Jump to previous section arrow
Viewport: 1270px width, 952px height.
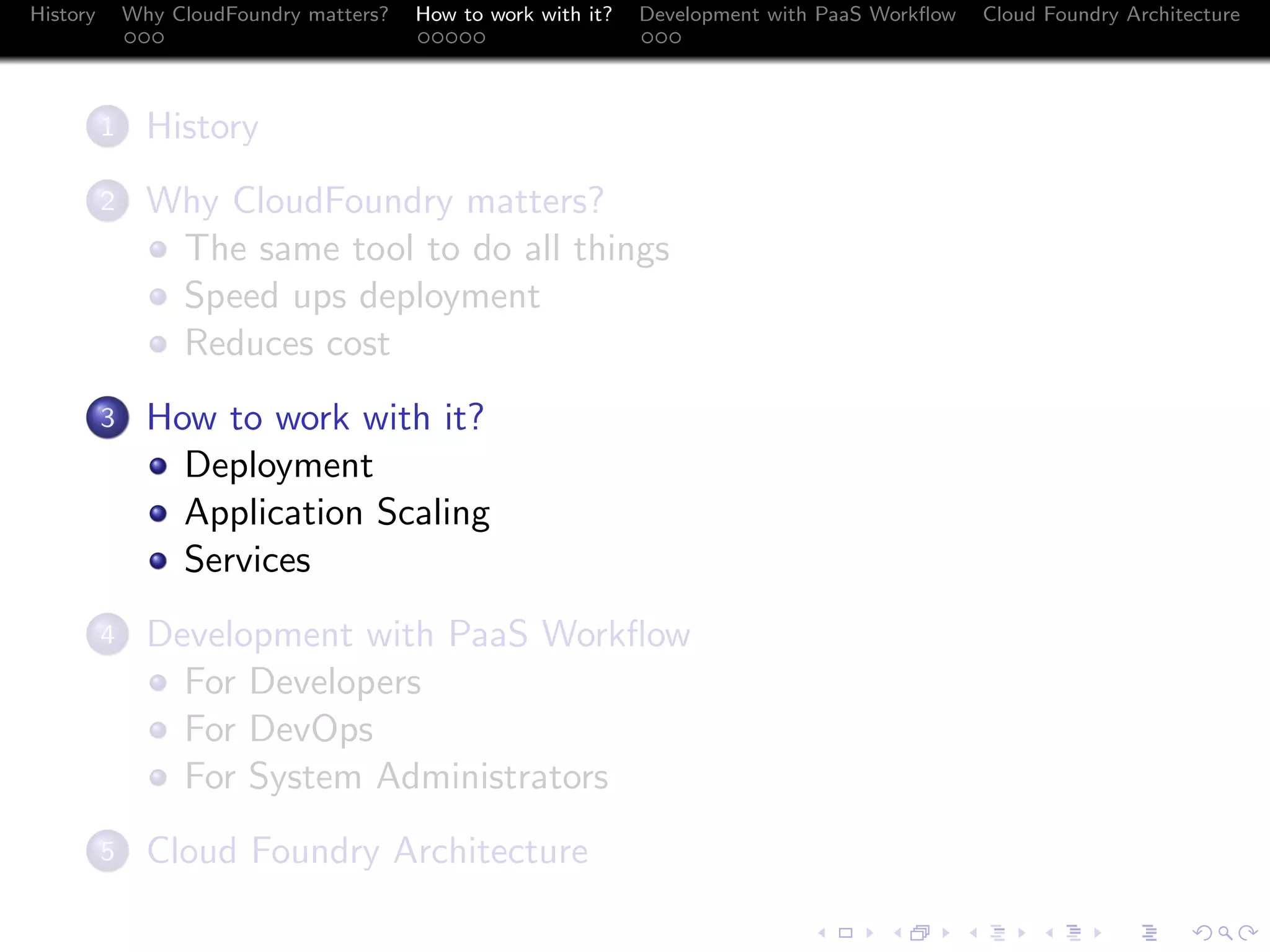tap(1049, 933)
